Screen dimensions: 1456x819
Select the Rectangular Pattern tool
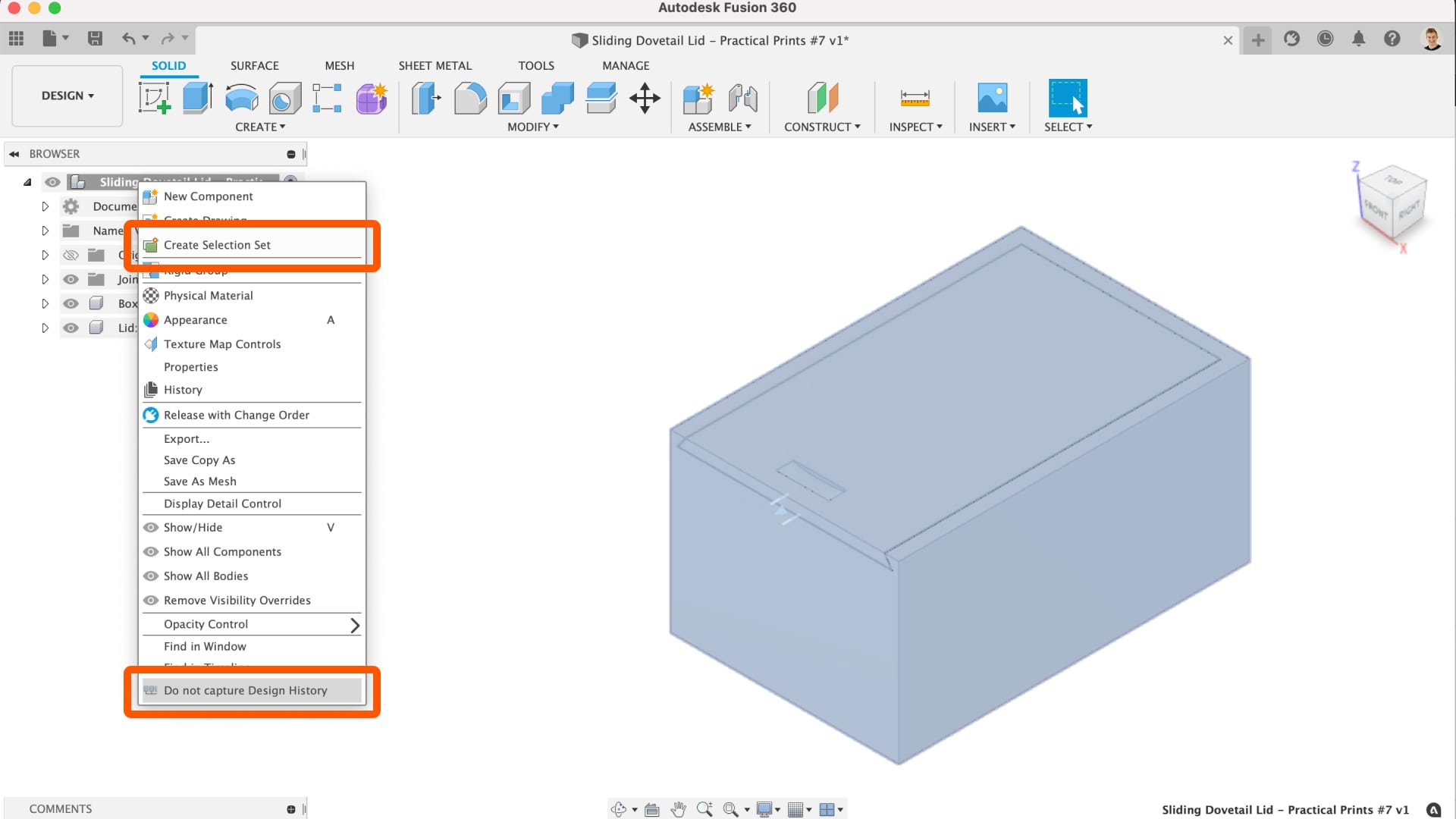click(328, 99)
